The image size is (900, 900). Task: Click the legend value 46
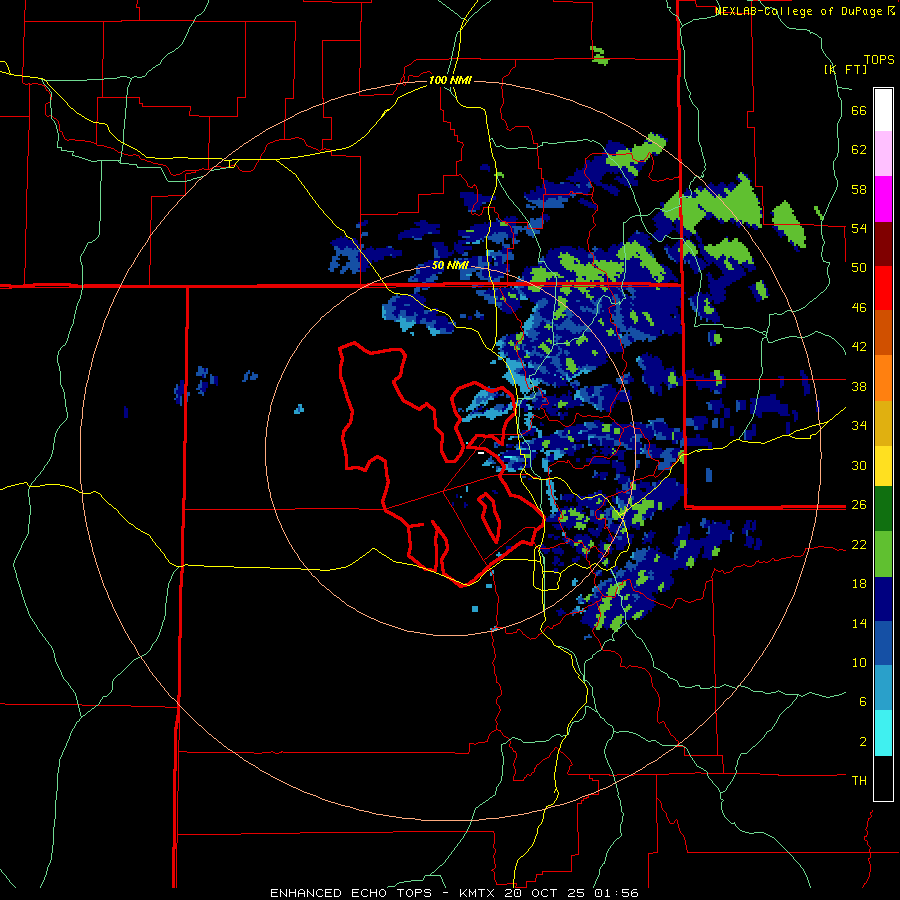(x=859, y=307)
